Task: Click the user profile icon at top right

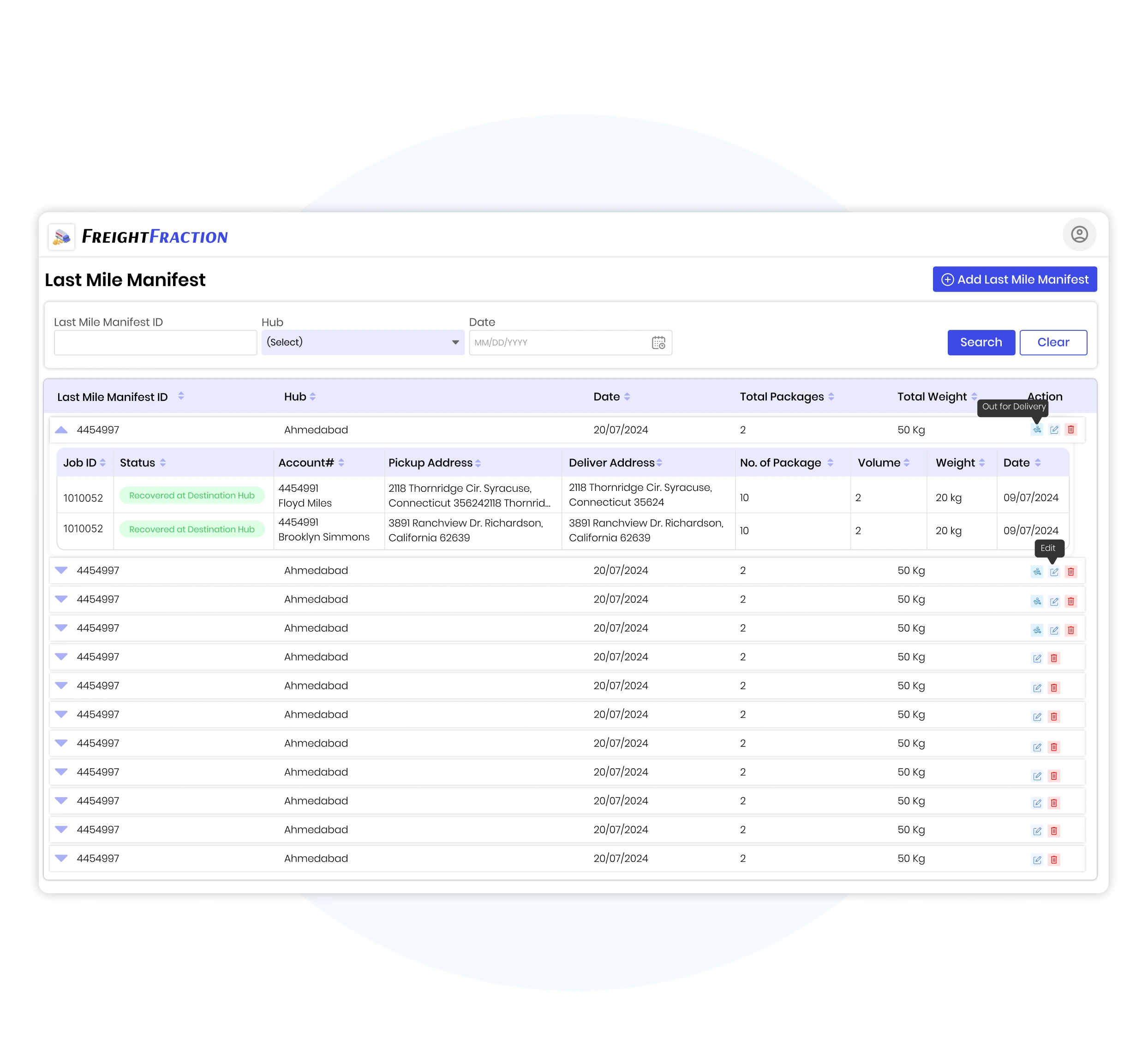Action: click(1079, 234)
